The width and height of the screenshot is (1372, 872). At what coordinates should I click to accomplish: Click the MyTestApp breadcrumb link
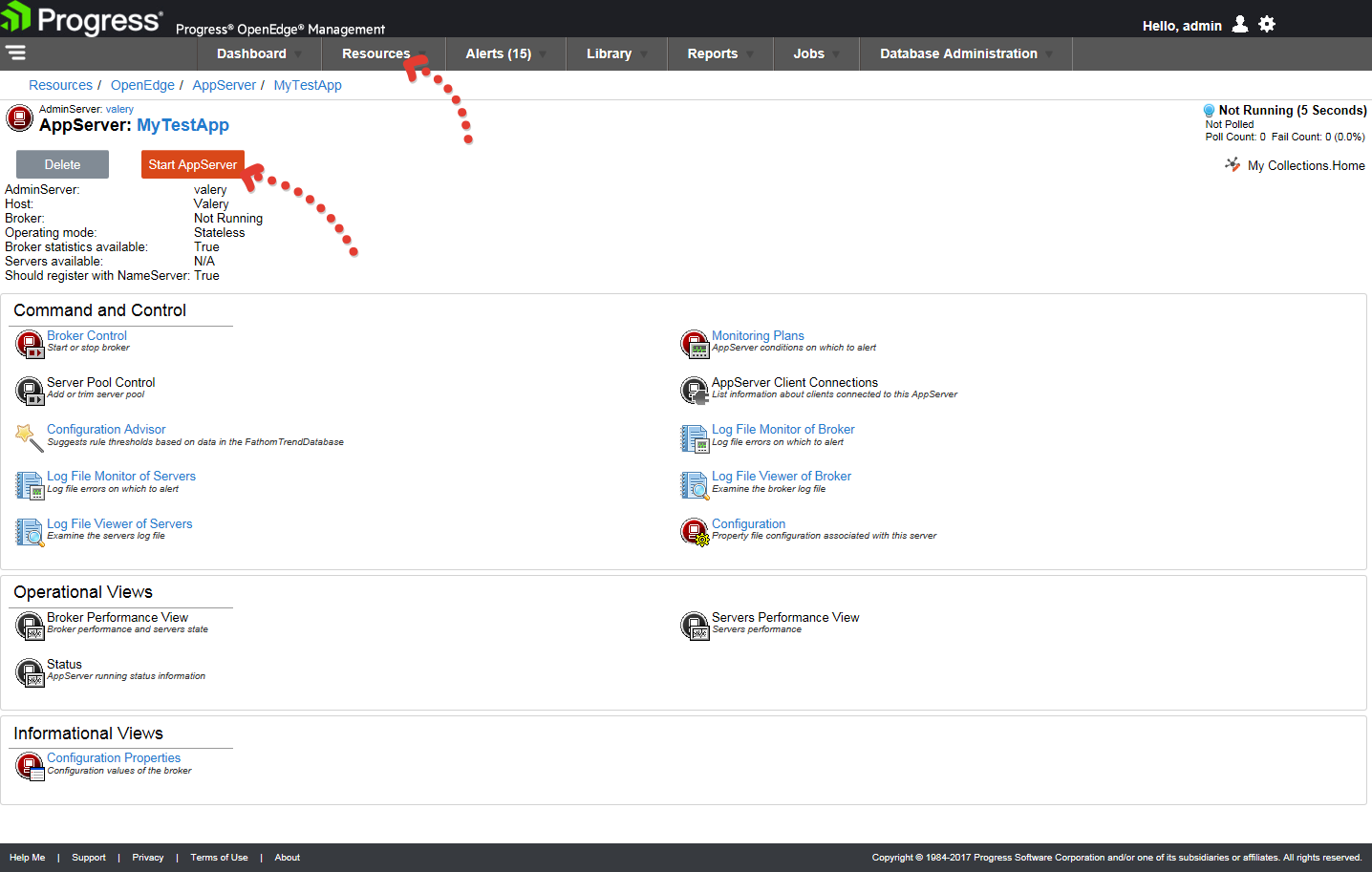click(x=308, y=85)
